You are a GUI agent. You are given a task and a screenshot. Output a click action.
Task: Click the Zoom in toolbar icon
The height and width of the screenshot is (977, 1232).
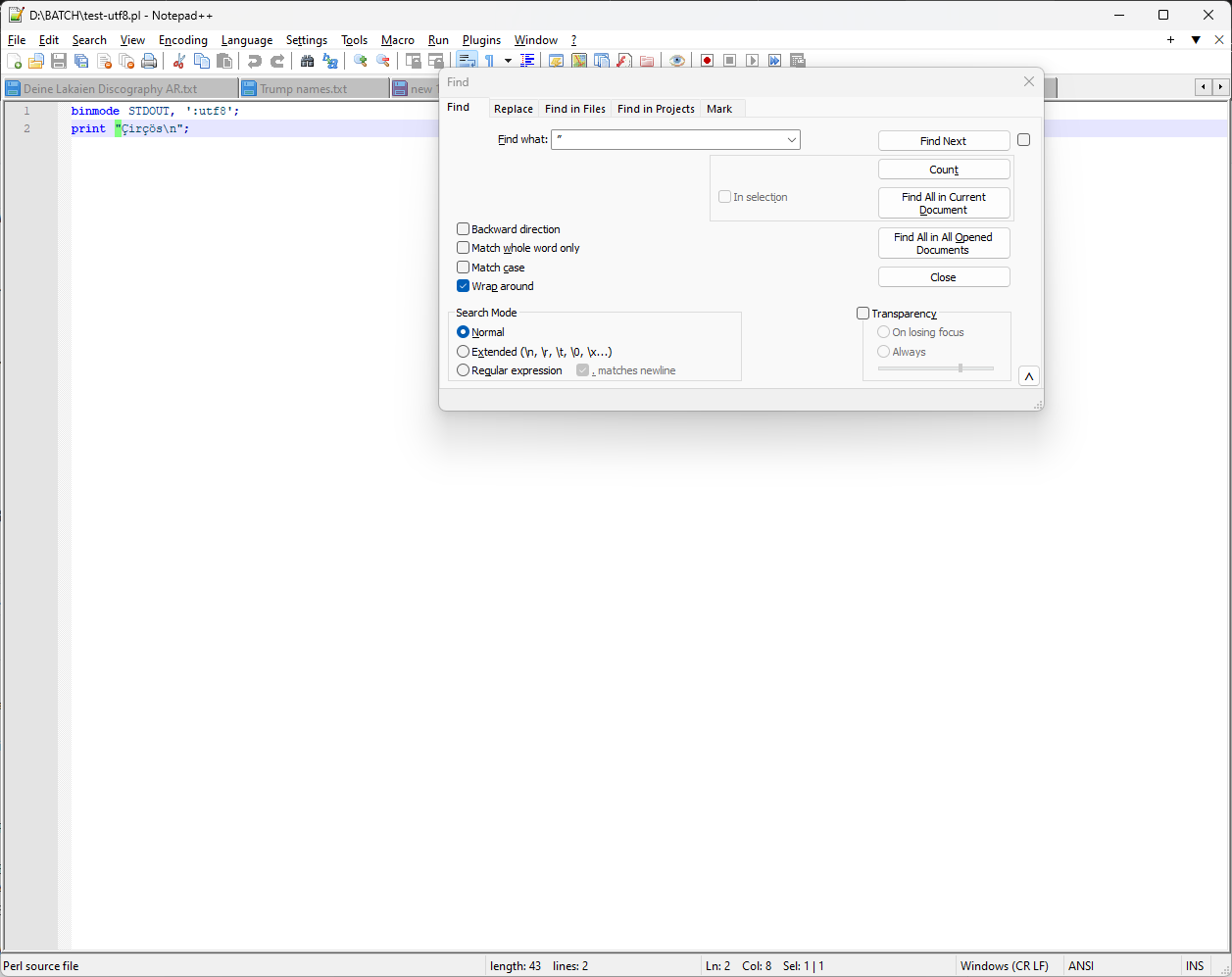pyautogui.click(x=361, y=61)
